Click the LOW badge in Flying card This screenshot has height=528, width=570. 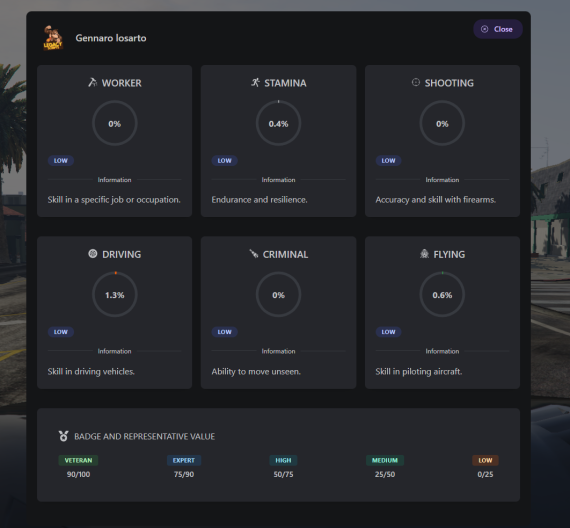(x=389, y=332)
